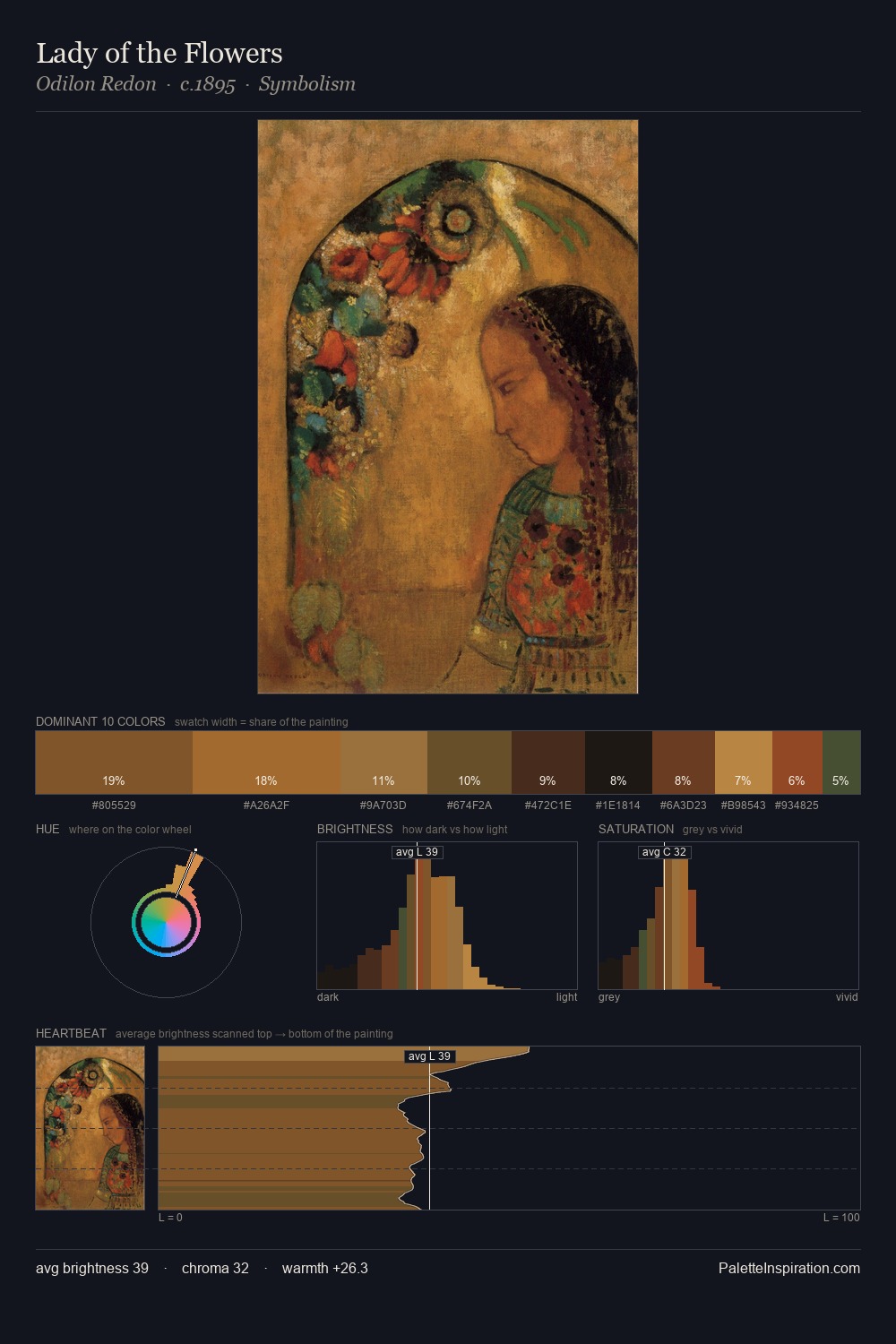Image resolution: width=896 pixels, height=1344 pixels.
Task: Select the 9% swatch #472C1E
Action: (547, 762)
